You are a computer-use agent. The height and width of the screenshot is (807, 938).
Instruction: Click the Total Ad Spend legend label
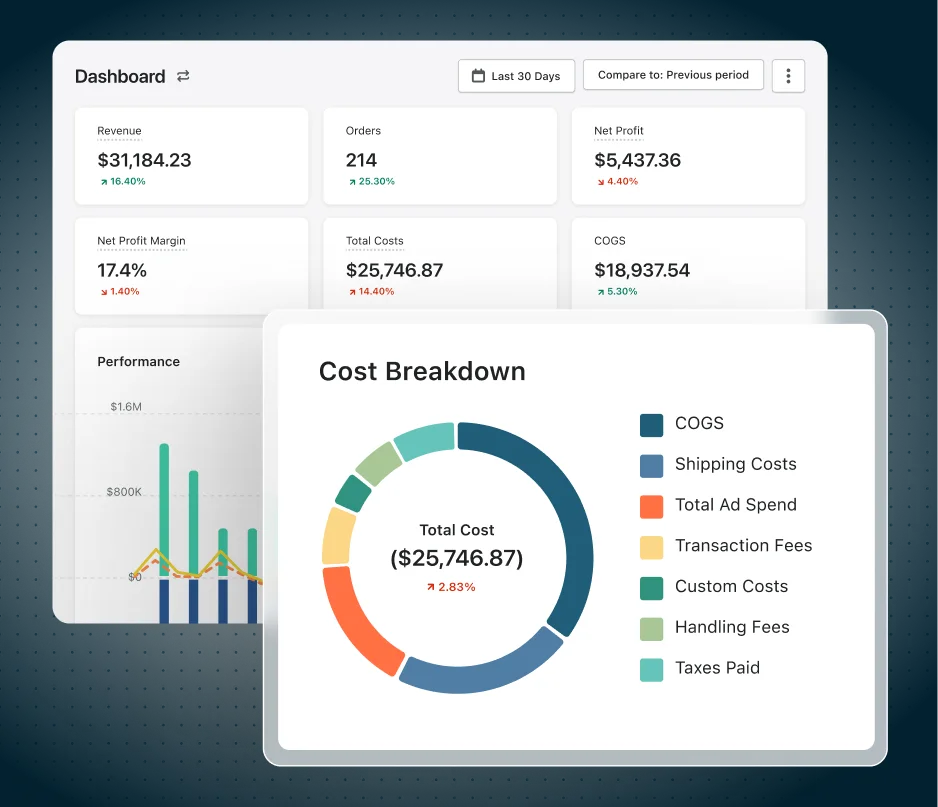coord(735,505)
